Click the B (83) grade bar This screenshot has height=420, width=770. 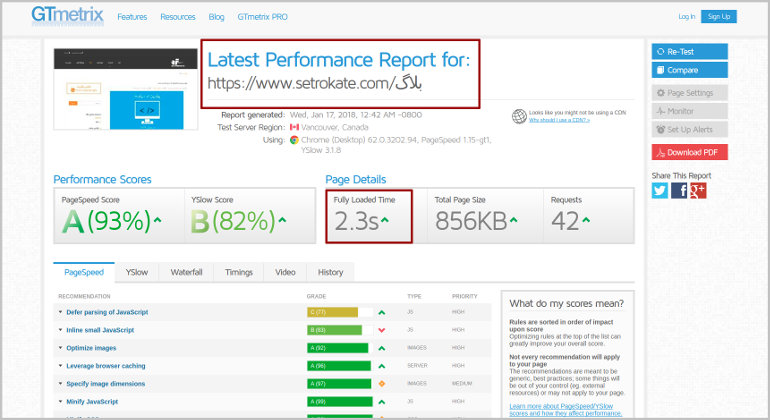(x=334, y=330)
